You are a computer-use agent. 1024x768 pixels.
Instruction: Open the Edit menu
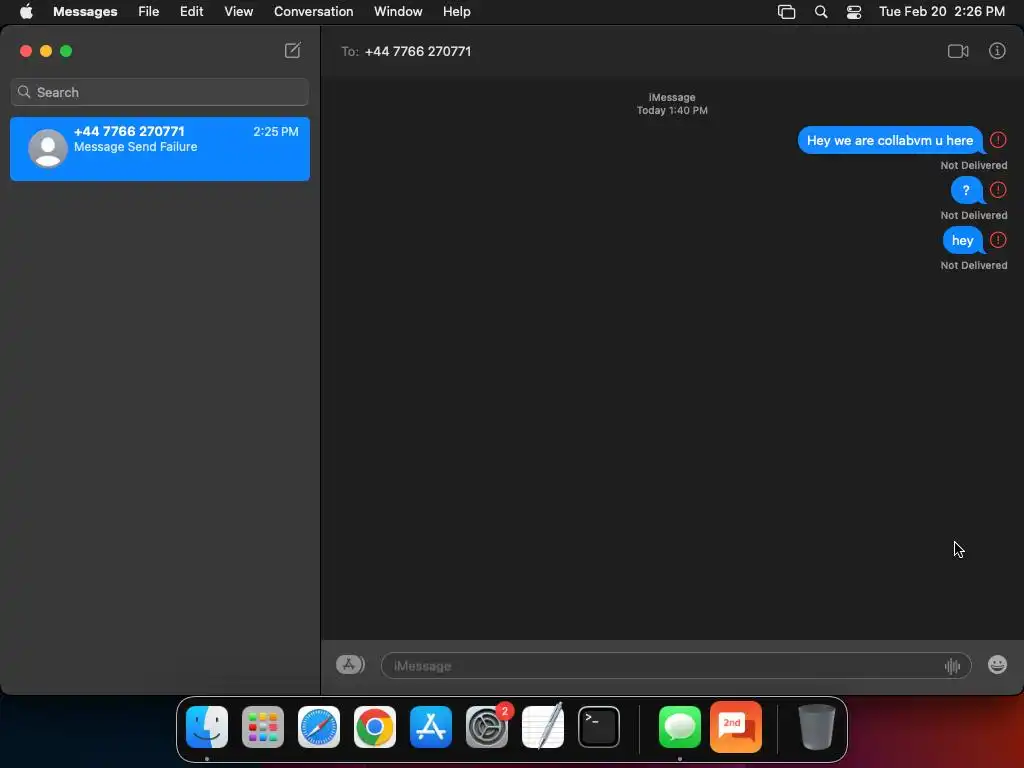[x=191, y=12]
